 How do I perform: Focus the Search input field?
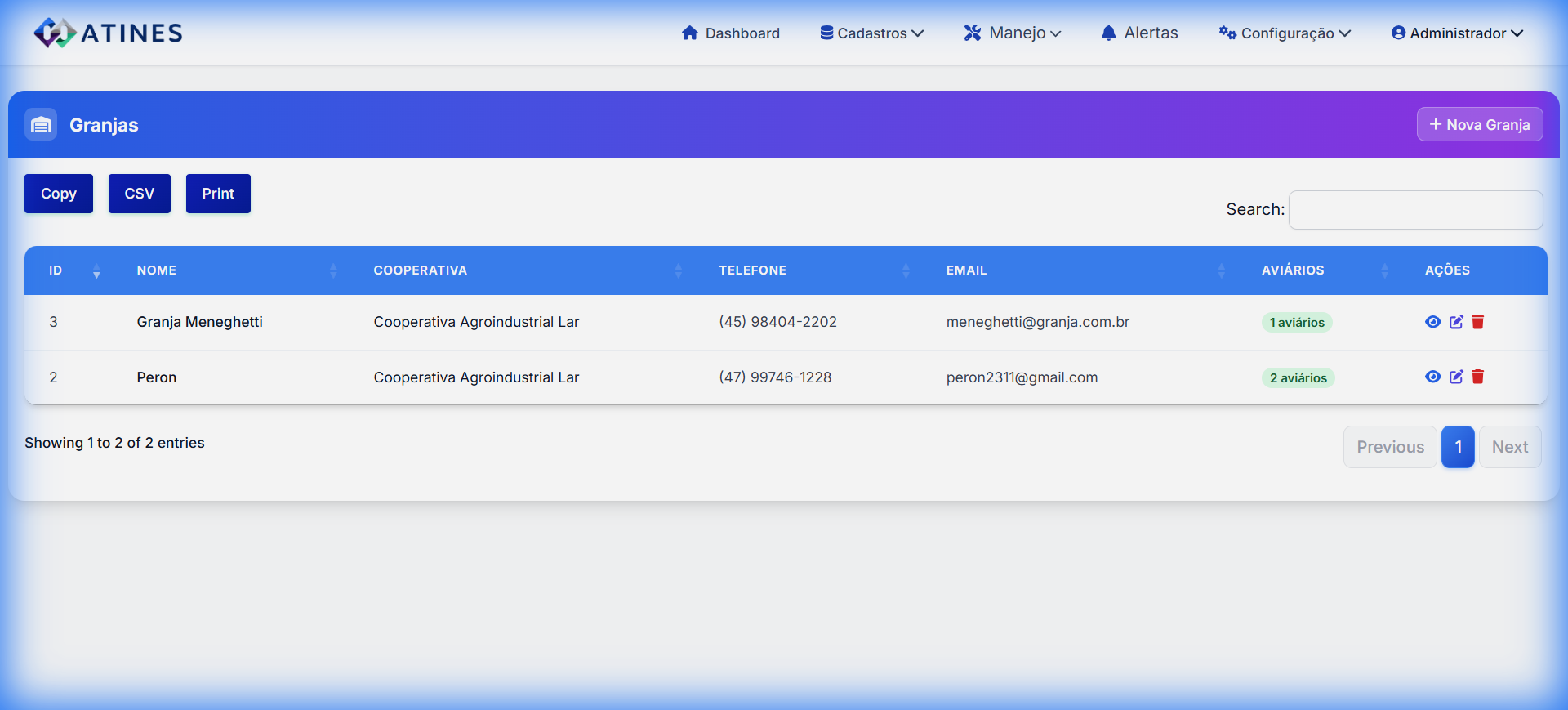click(1415, 210)
